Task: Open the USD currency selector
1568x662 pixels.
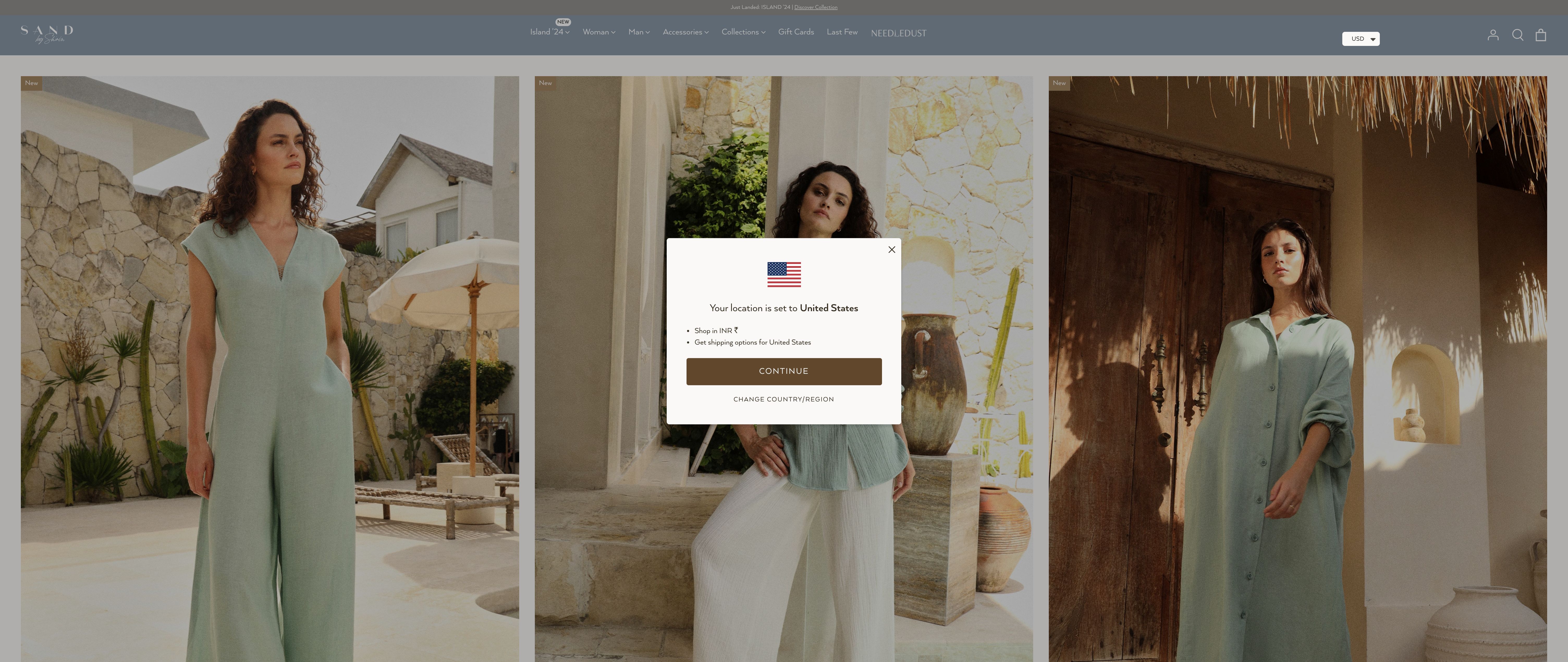Action: pyautogui.click(x=1361, y=39)
